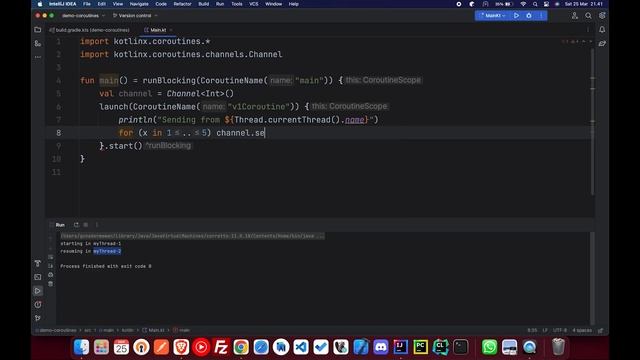Viewport: 640px width, 360px height.
Task: Click line number 8 in the gutter
Action: [58, 133]
